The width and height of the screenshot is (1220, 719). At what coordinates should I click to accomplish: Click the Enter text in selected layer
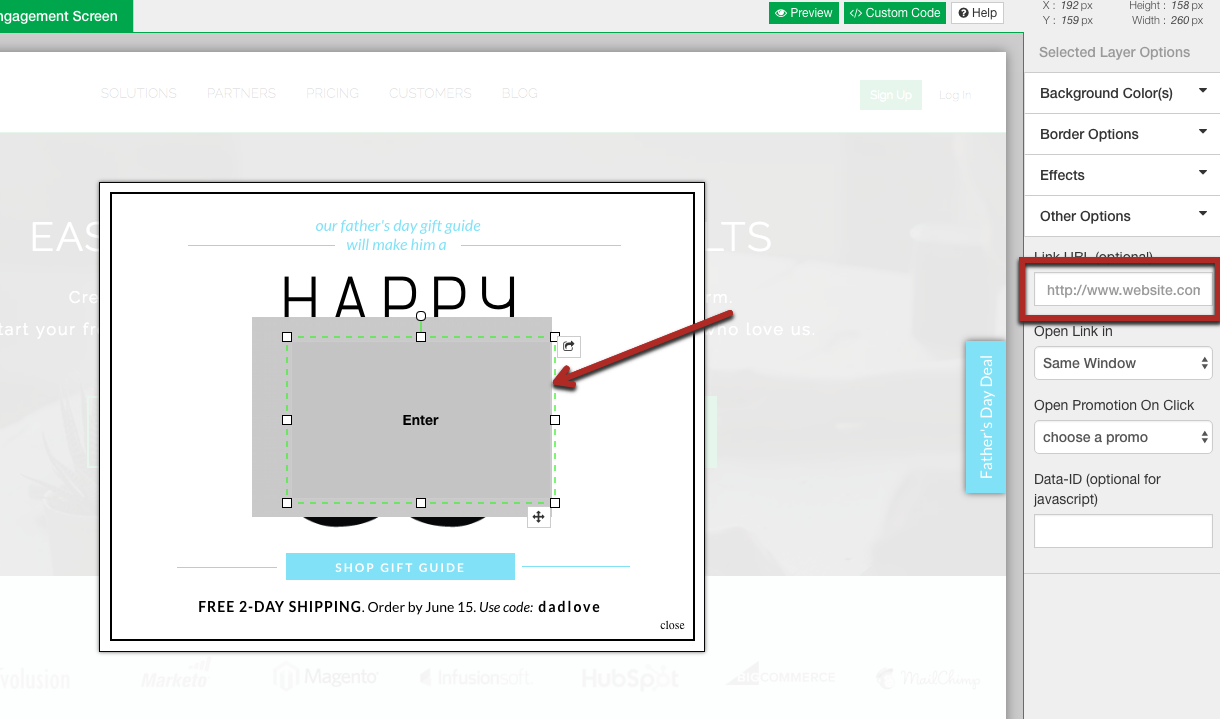420,420
